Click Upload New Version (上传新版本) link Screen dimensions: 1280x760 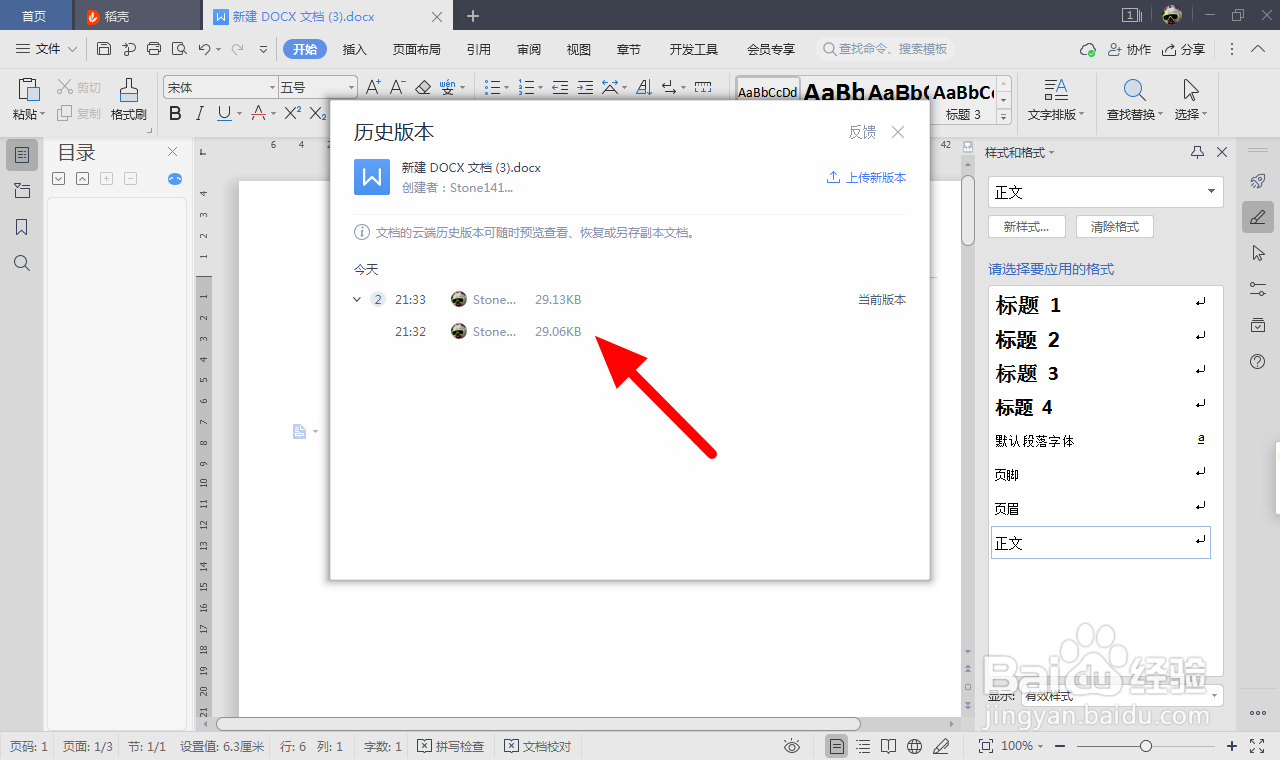(x=866, y=177)
